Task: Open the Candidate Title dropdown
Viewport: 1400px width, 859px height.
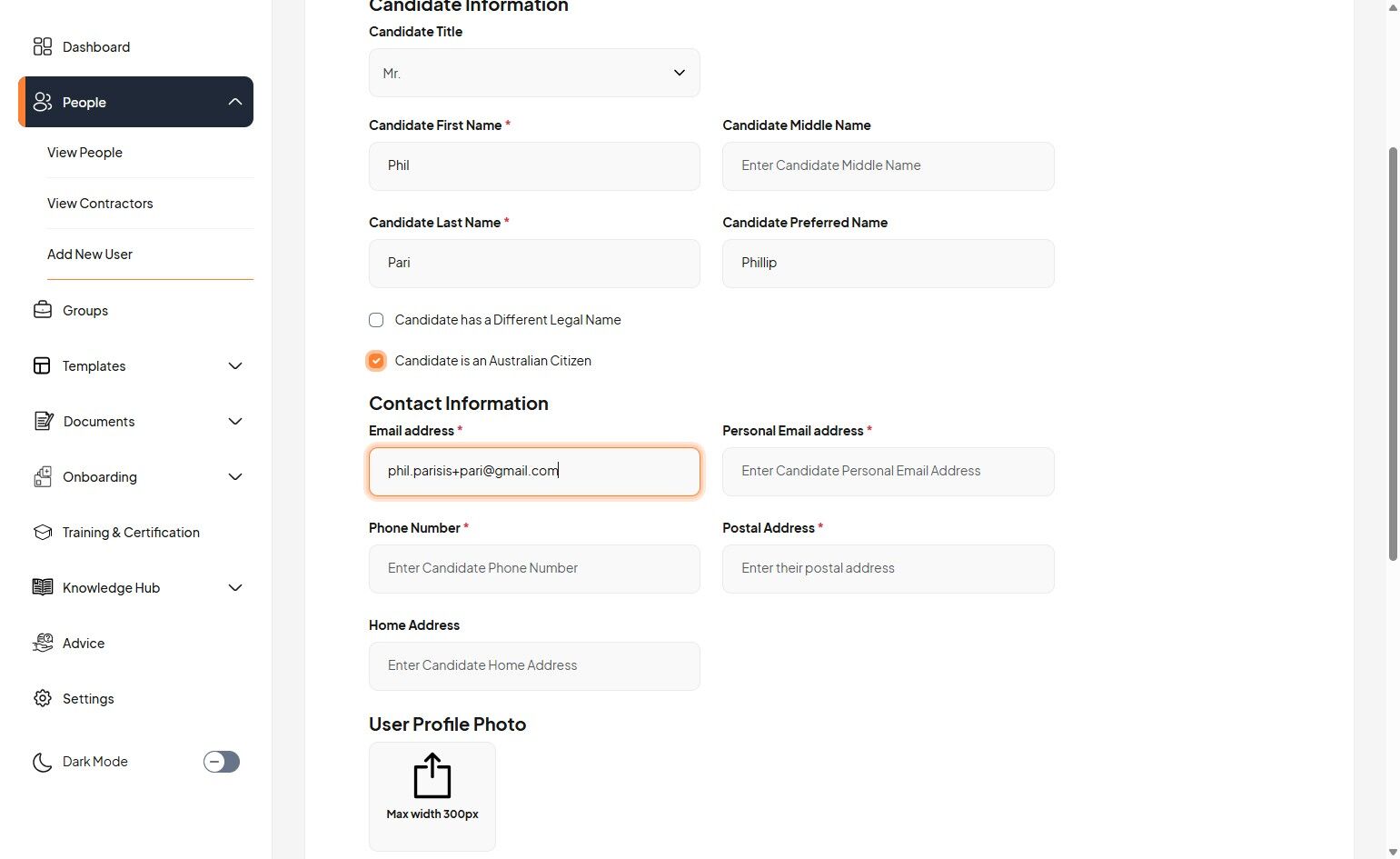Action: (534, 73)
